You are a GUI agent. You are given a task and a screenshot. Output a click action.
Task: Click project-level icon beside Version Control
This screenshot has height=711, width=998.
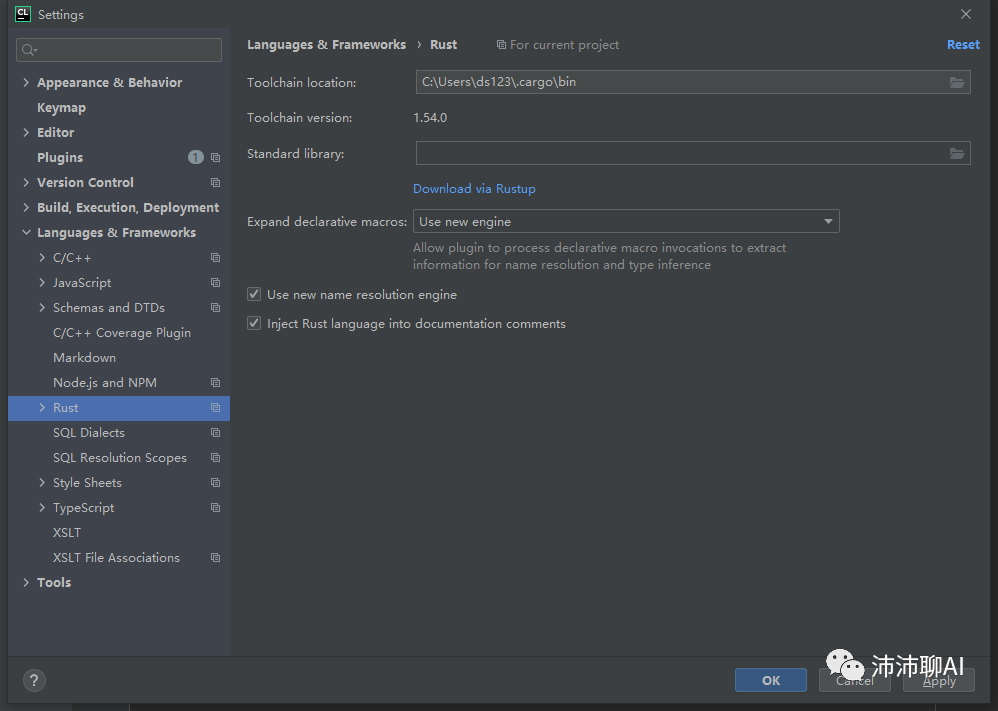(215, 183)
